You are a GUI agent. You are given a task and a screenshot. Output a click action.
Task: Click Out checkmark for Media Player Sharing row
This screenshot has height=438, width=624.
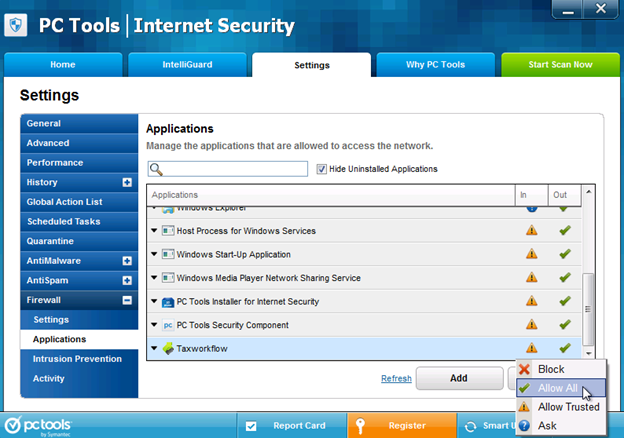click(565, 277)
